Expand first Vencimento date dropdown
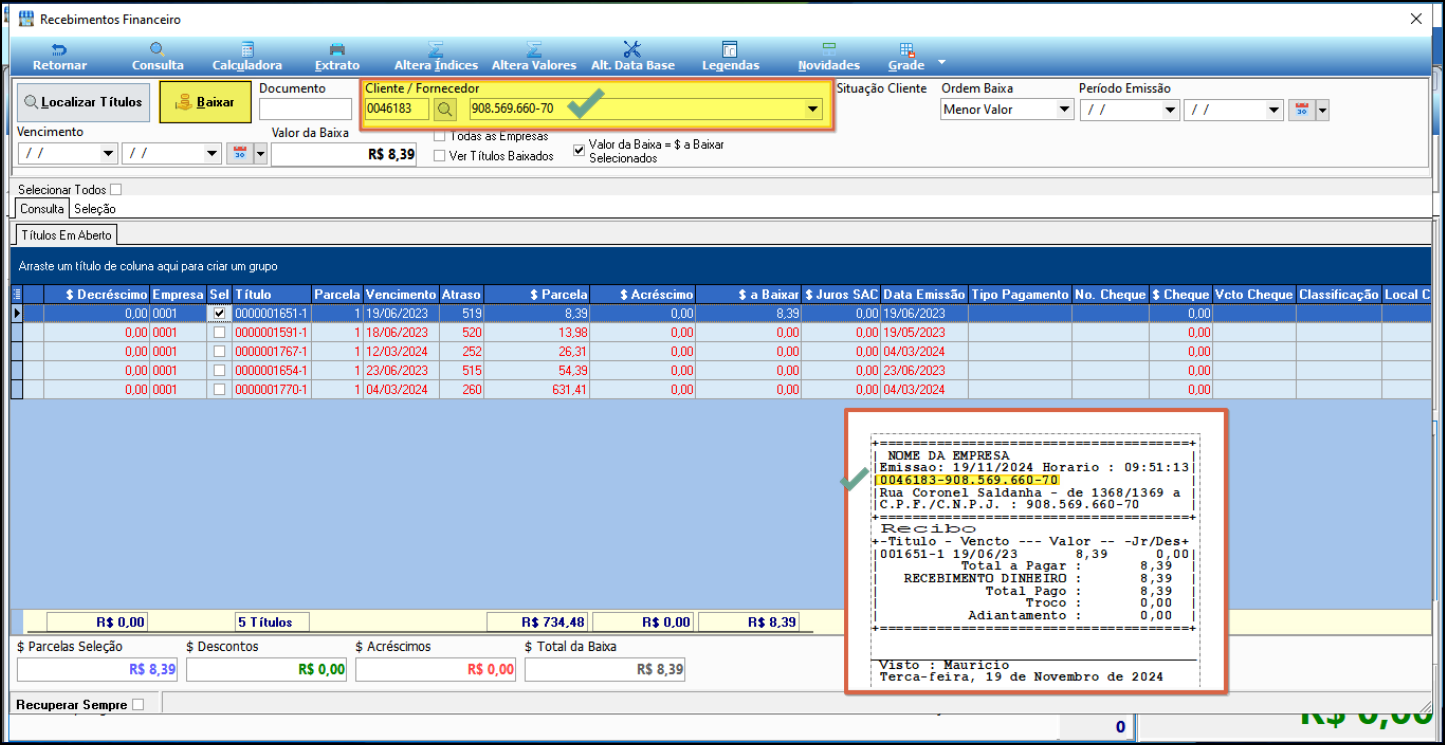The image size is (1445, 745). (109, 154)
